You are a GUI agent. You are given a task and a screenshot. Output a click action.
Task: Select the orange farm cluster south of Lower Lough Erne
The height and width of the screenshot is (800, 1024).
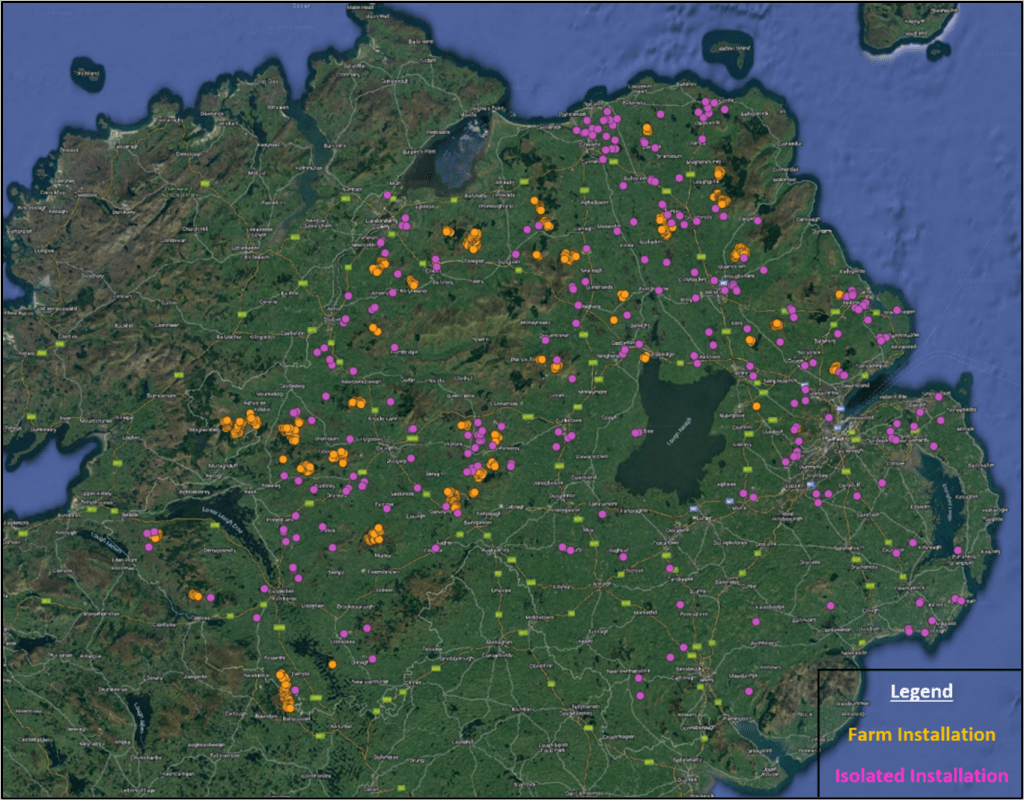click(x=196, y=595)
